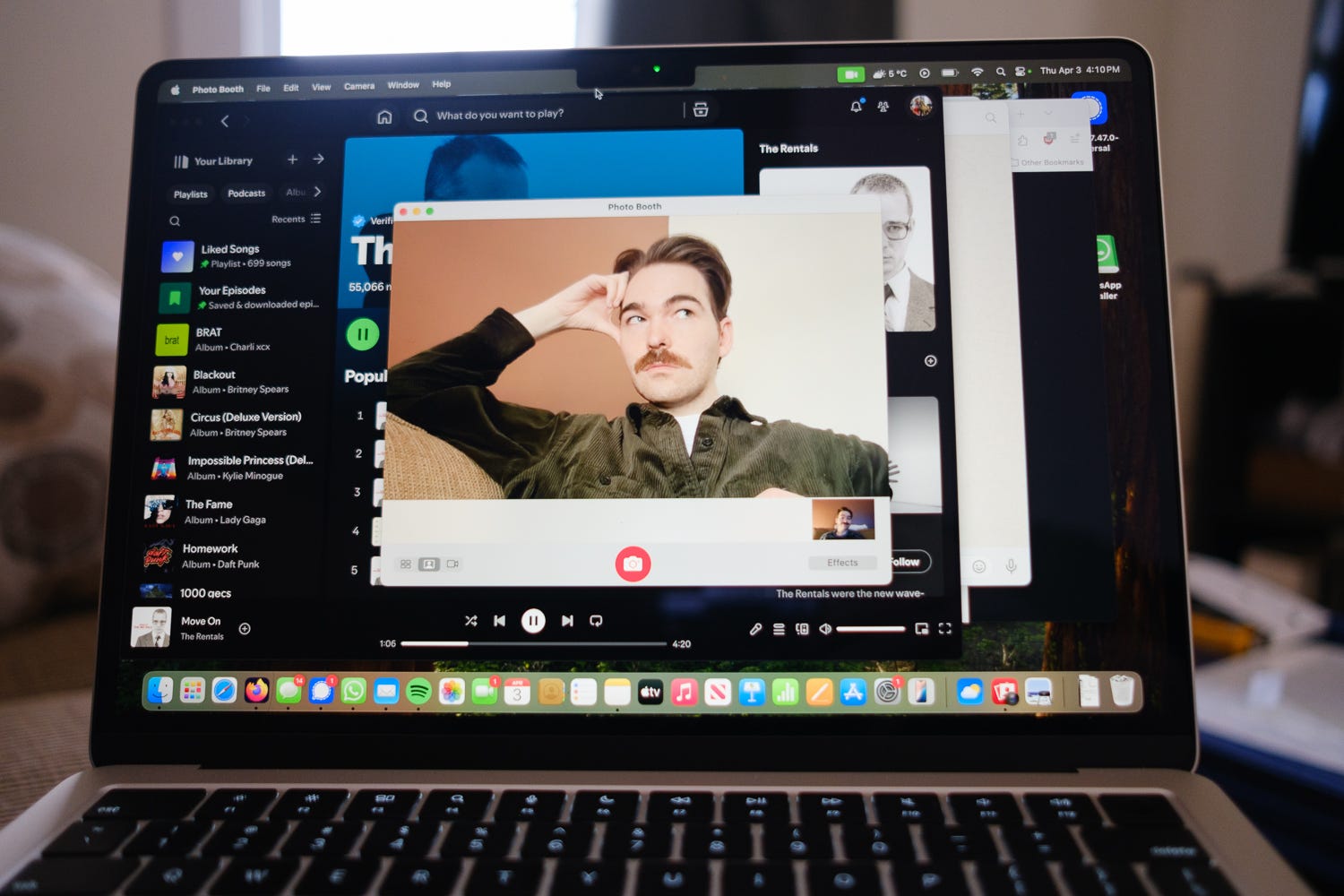Open the Recents sort dropdown
This screenshot has height=896, width=1344.
[x=296, y=219]
